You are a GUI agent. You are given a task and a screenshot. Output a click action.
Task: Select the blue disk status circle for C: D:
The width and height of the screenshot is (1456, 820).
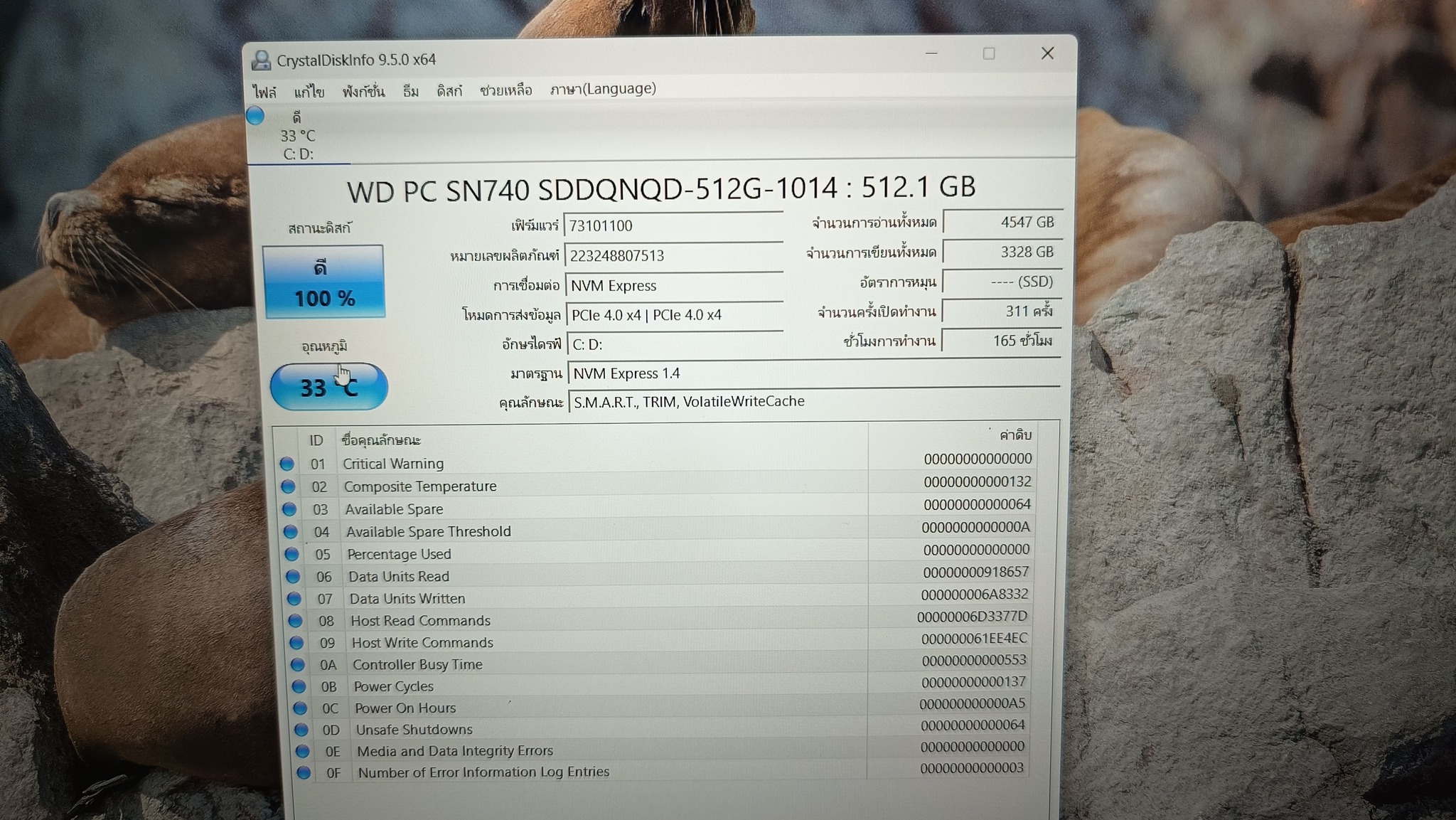point(255,115)
